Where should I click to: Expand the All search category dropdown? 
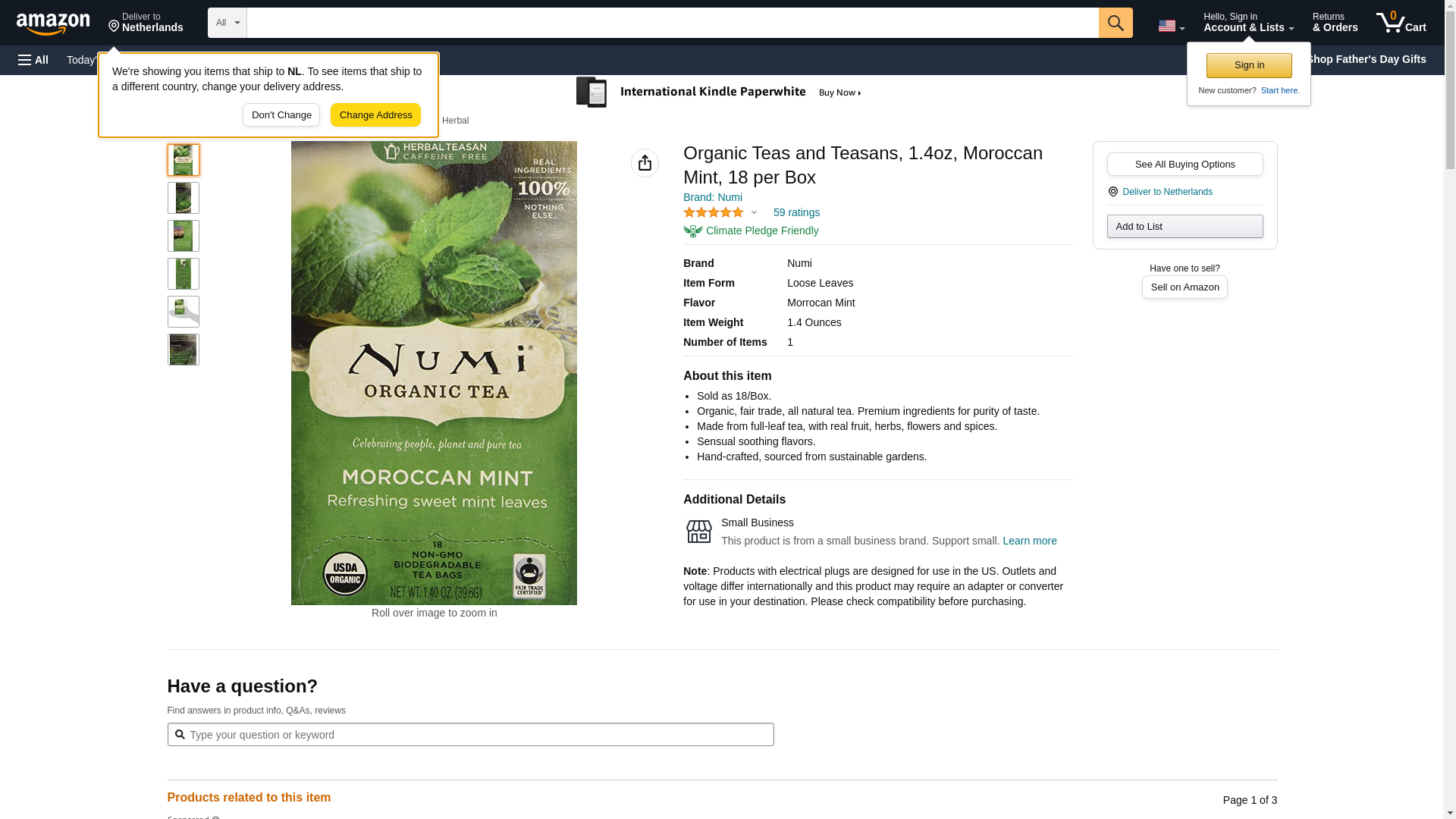[x=227, y=23]
